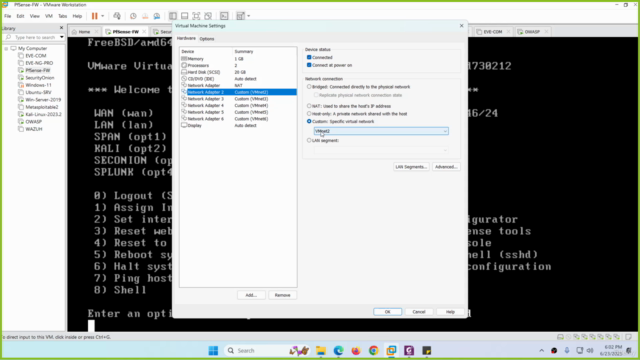
Task: Open the Edit menu
Action: [x=20, y=16]
